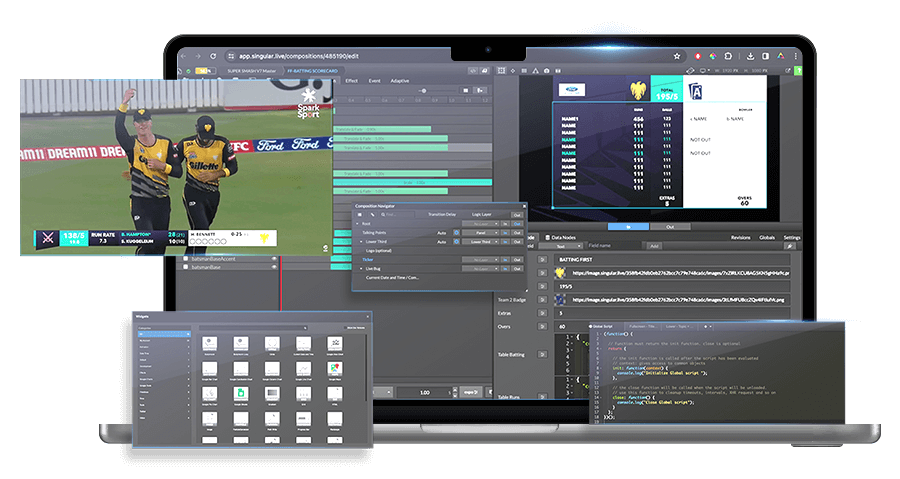Collapse the Lower Third navigator node
The width and height of the screenshot is (900, 479).
361,242
